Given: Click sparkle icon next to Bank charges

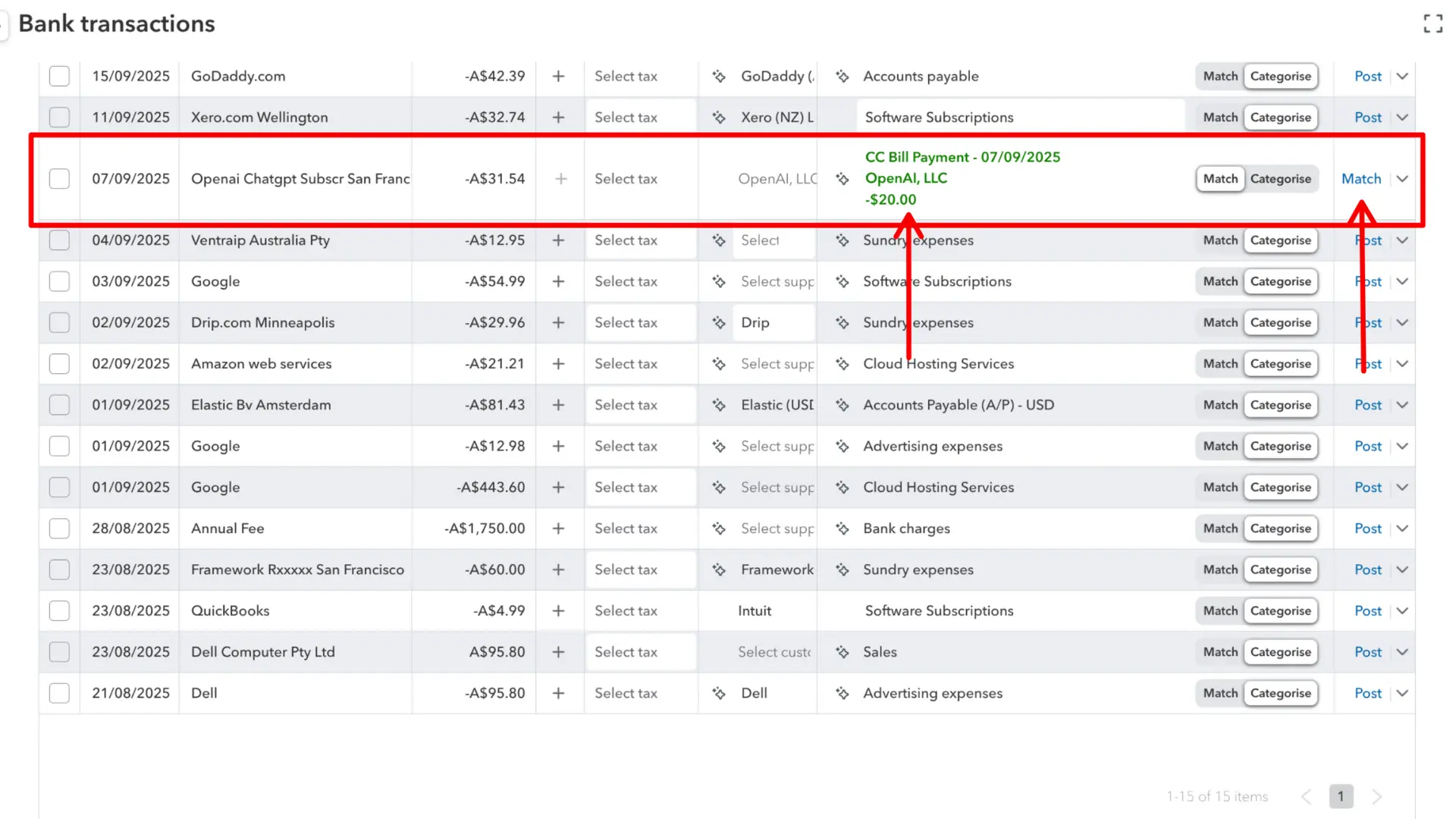Looking at the screenshot, I should click(842, 529).
